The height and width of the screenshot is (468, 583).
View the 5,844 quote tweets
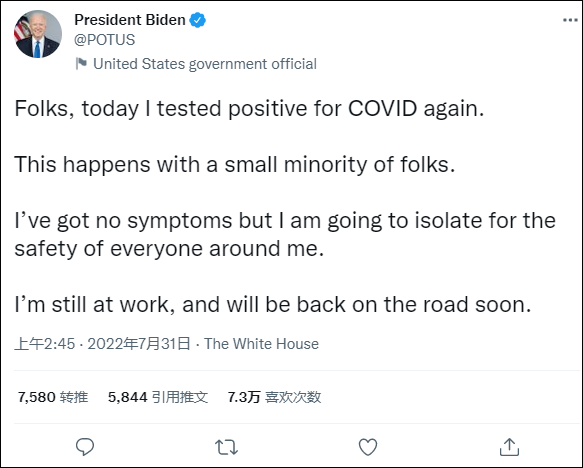pos(158,397)
